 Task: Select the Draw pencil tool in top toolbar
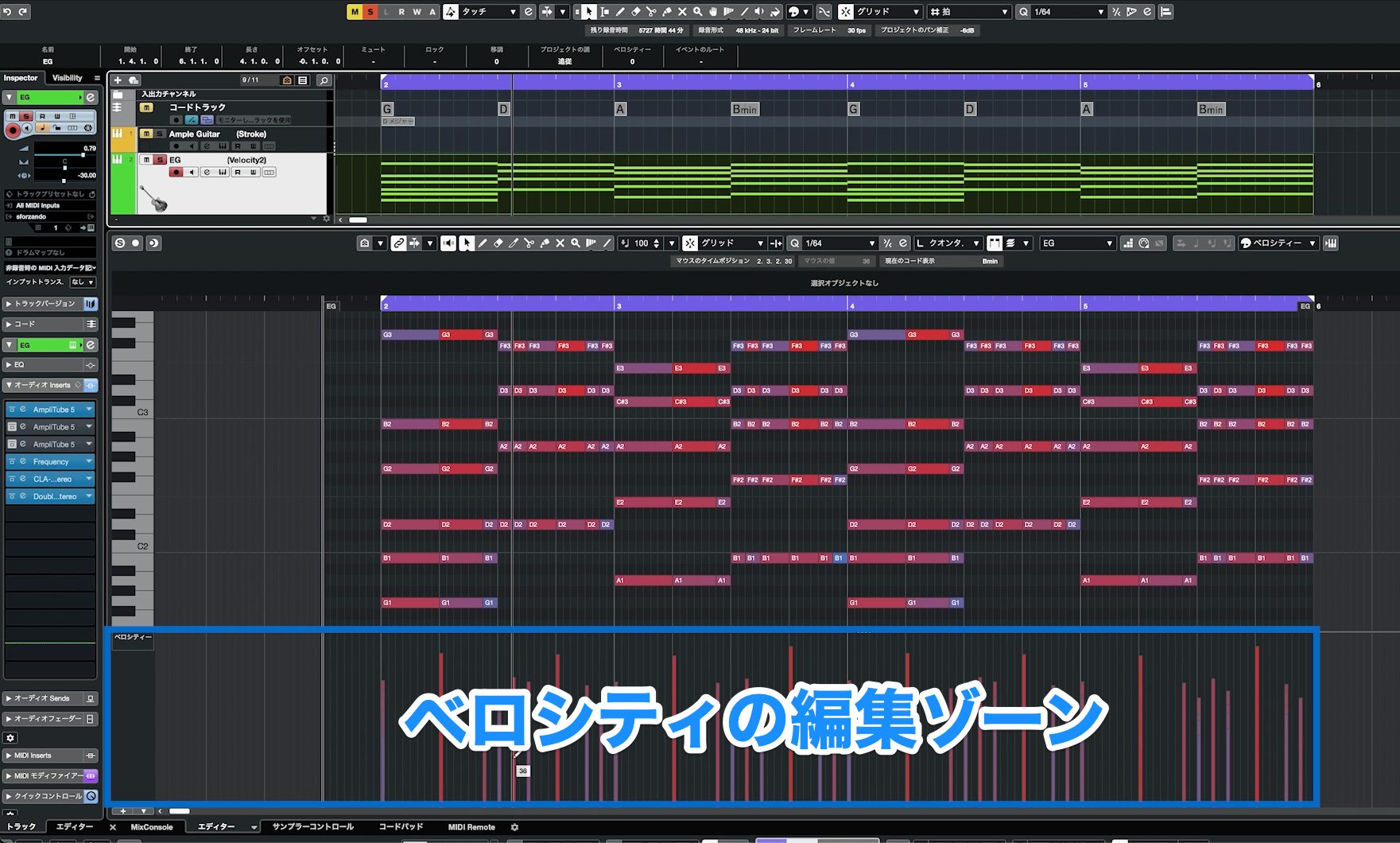620,12
